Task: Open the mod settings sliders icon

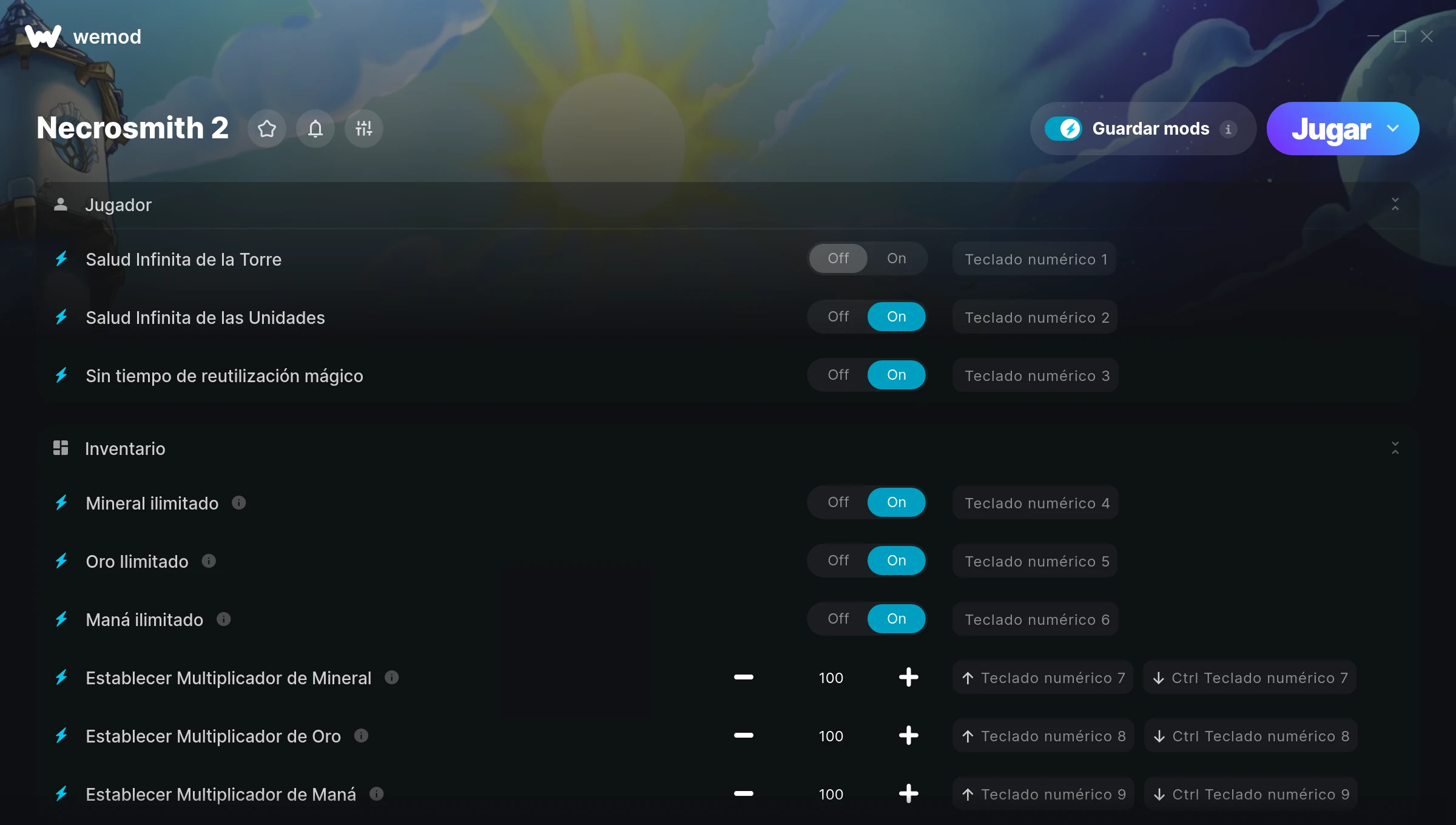Action: (x=364, y=129)
